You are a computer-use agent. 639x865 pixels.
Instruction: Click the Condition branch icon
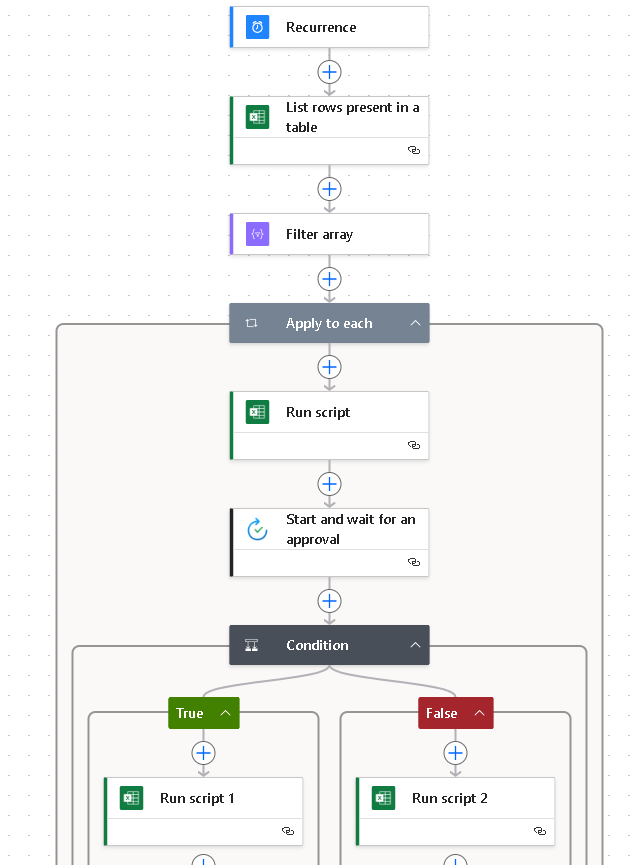251,645
